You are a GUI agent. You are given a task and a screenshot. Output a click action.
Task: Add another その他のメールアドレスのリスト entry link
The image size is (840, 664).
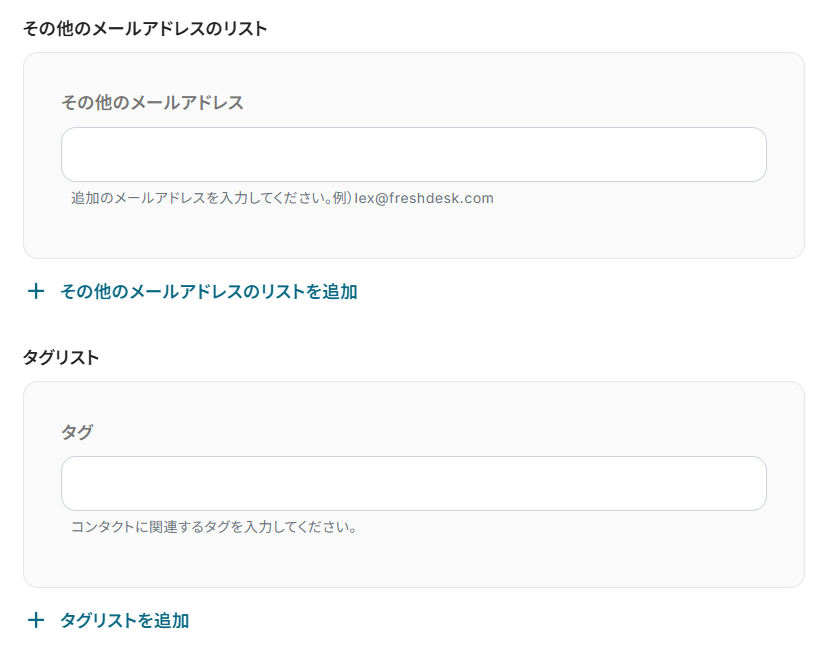(x=208, y=292)
